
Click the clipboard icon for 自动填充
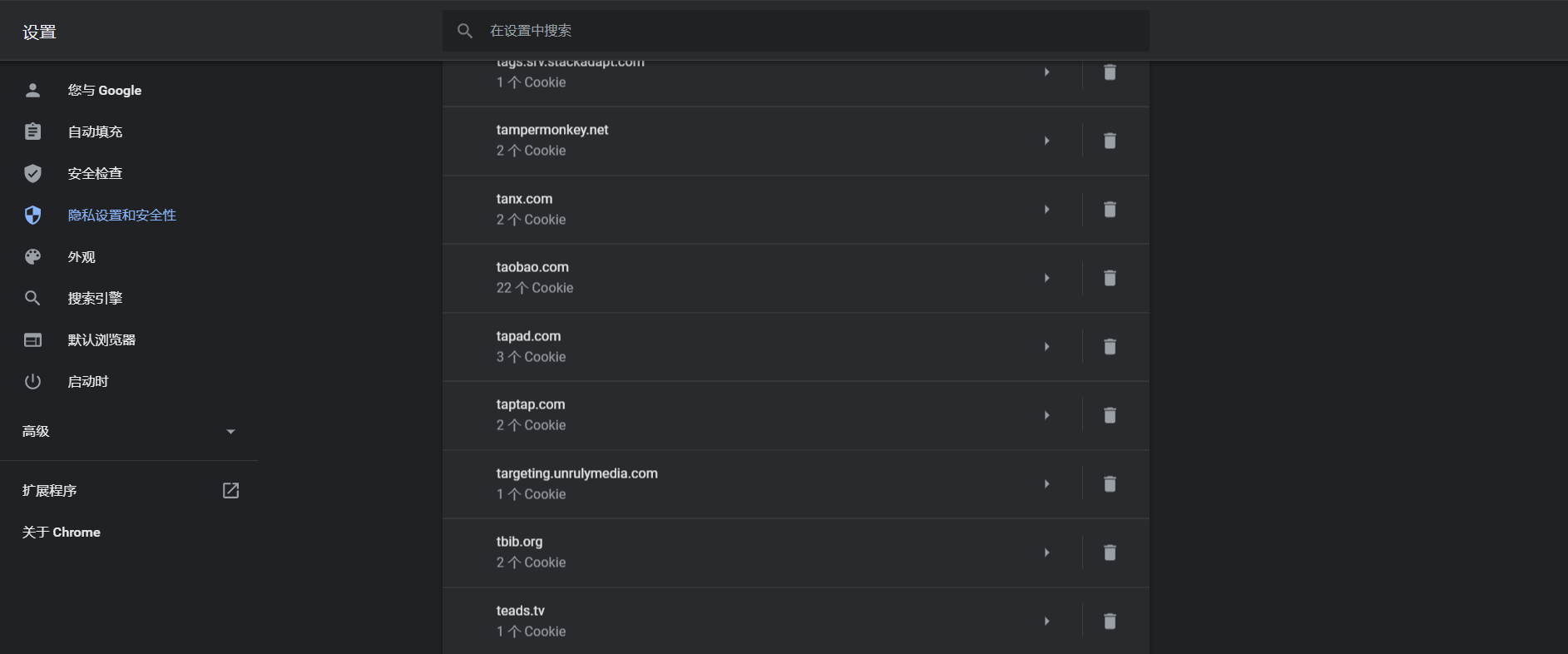point(32,131)
